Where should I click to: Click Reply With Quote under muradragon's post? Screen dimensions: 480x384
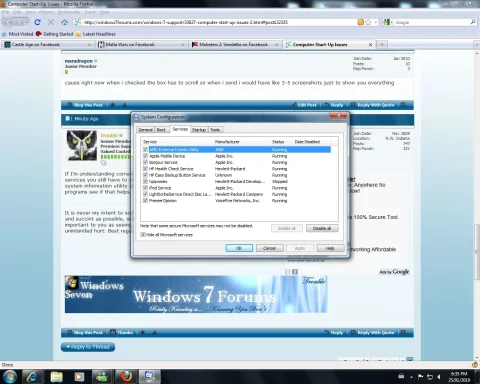pos(373,105)
